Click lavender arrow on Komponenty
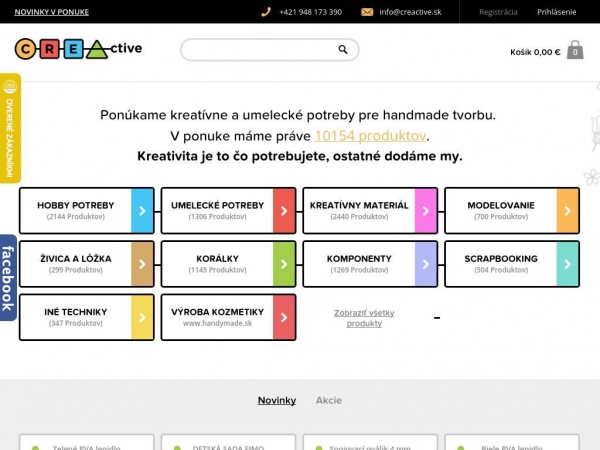The image size is (600, 450). (426, 264)
